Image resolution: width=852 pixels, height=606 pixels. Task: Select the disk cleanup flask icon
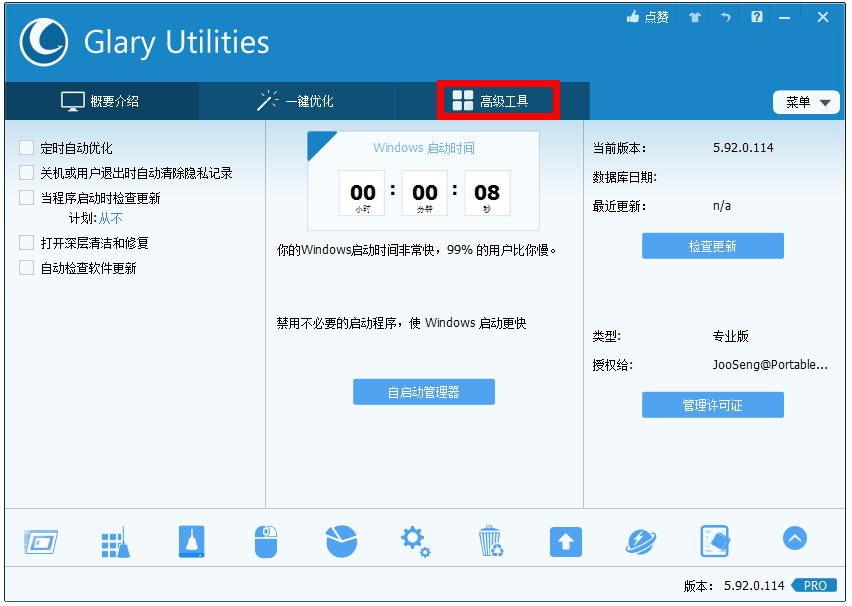coord(191,540)
